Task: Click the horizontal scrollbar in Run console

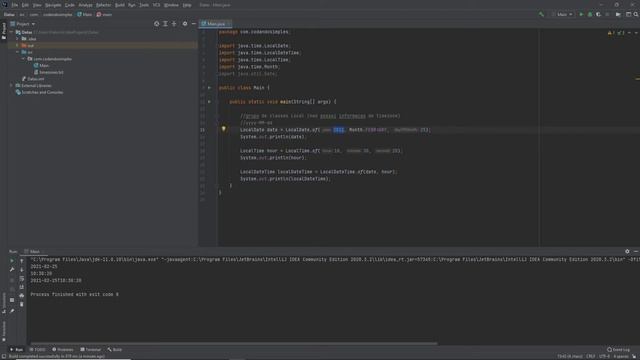Action: (x=233, y=343)
